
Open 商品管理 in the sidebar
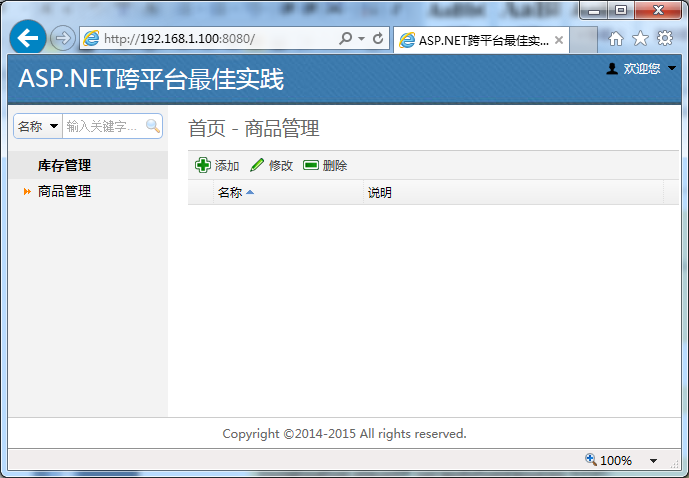(64, 191)
